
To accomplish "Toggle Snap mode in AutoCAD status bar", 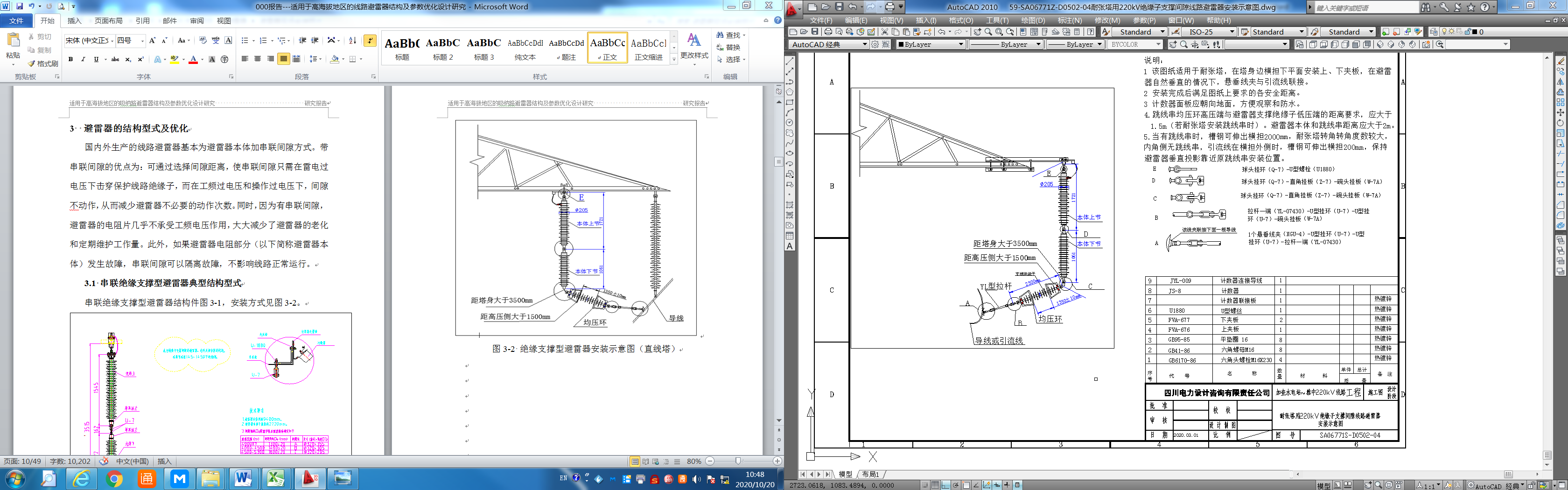I will pyautogui.click(x=925, y=485).
